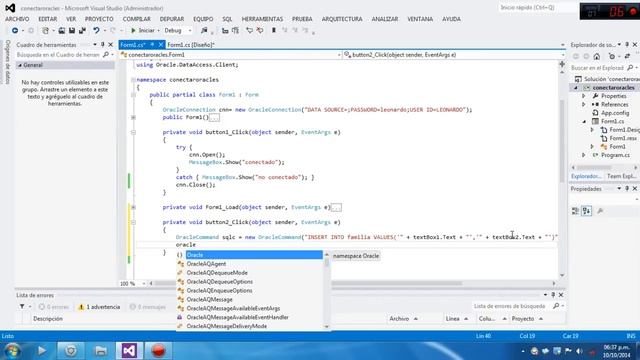Viewport: 640px width, 360px height.
Task: Click the Home icon in Solution Explorer
Action: click(597, 56)
